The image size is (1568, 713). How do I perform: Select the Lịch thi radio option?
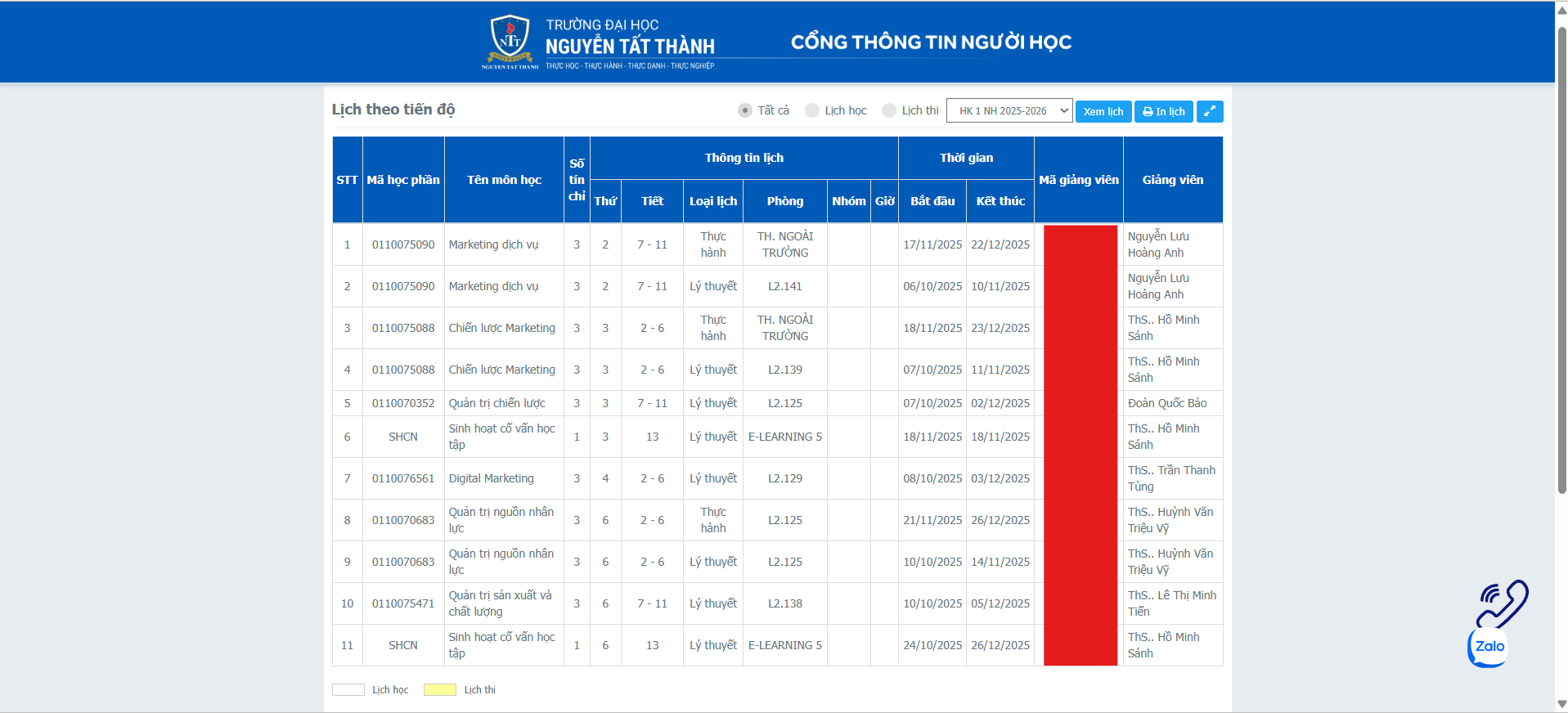click(889, 110)
